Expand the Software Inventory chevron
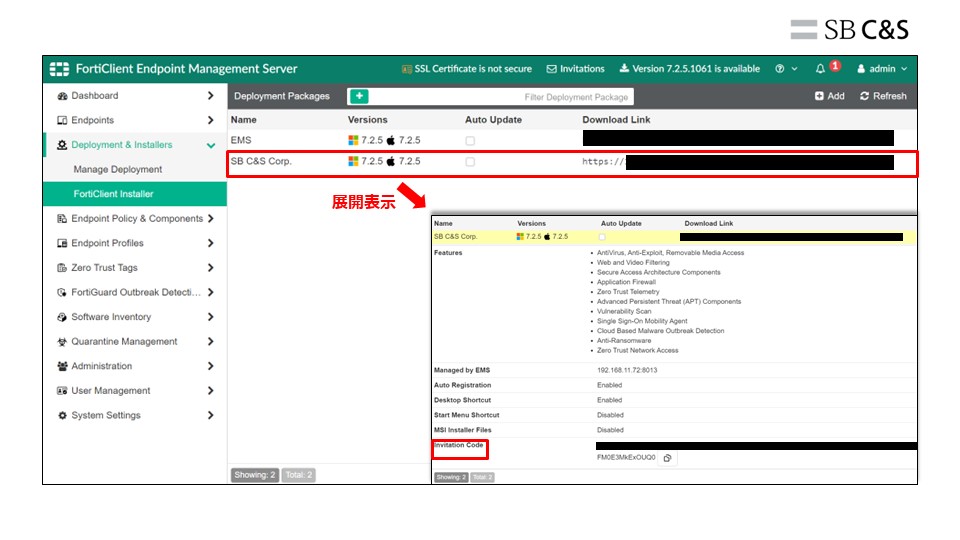 tap(211, 317)
